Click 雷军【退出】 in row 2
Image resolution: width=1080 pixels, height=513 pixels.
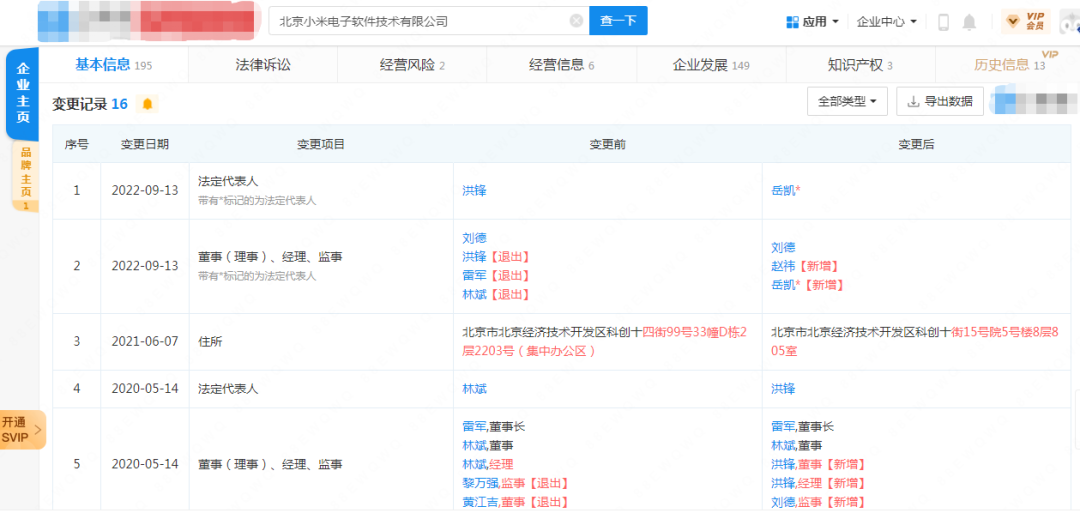click(496, 275)
